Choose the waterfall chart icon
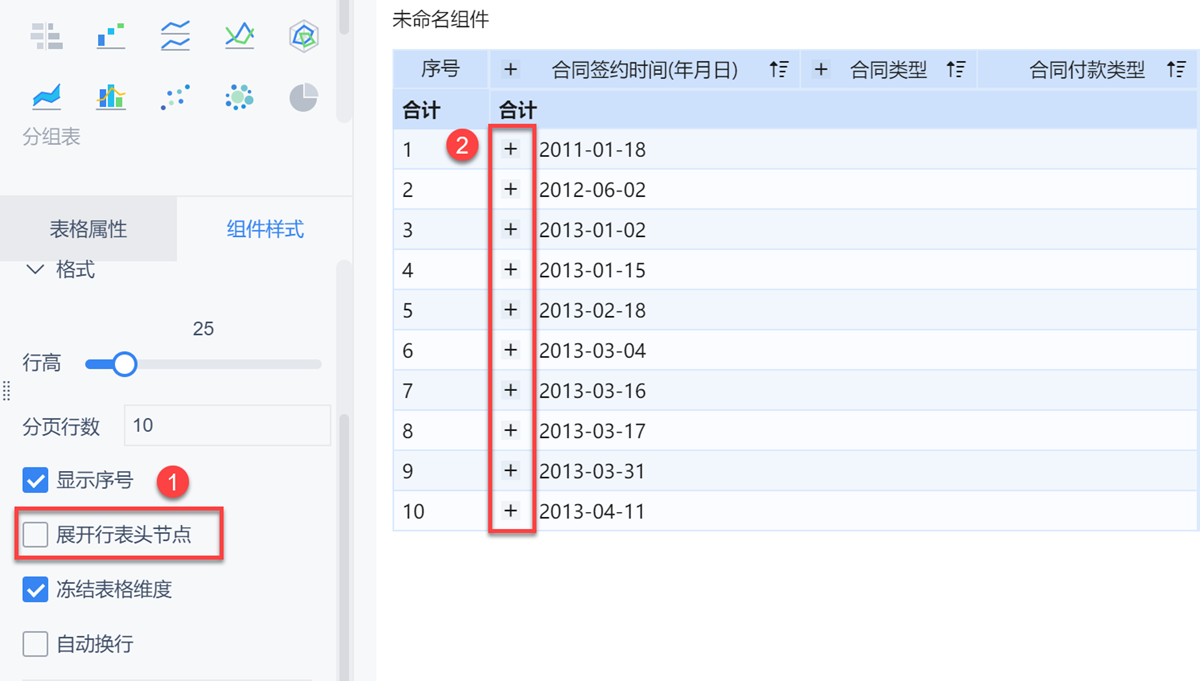This screenshot has height=681, width=1200. [111, 37]
